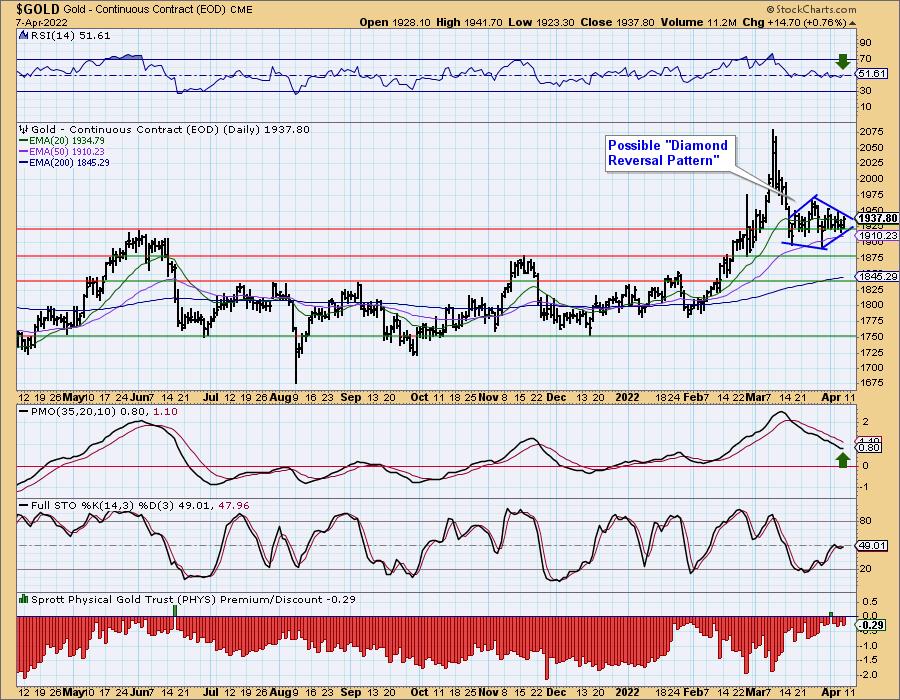Click the Close 1937.80 header value
Viewport: 900px width, 700px height.
click(x=617, y=22)
